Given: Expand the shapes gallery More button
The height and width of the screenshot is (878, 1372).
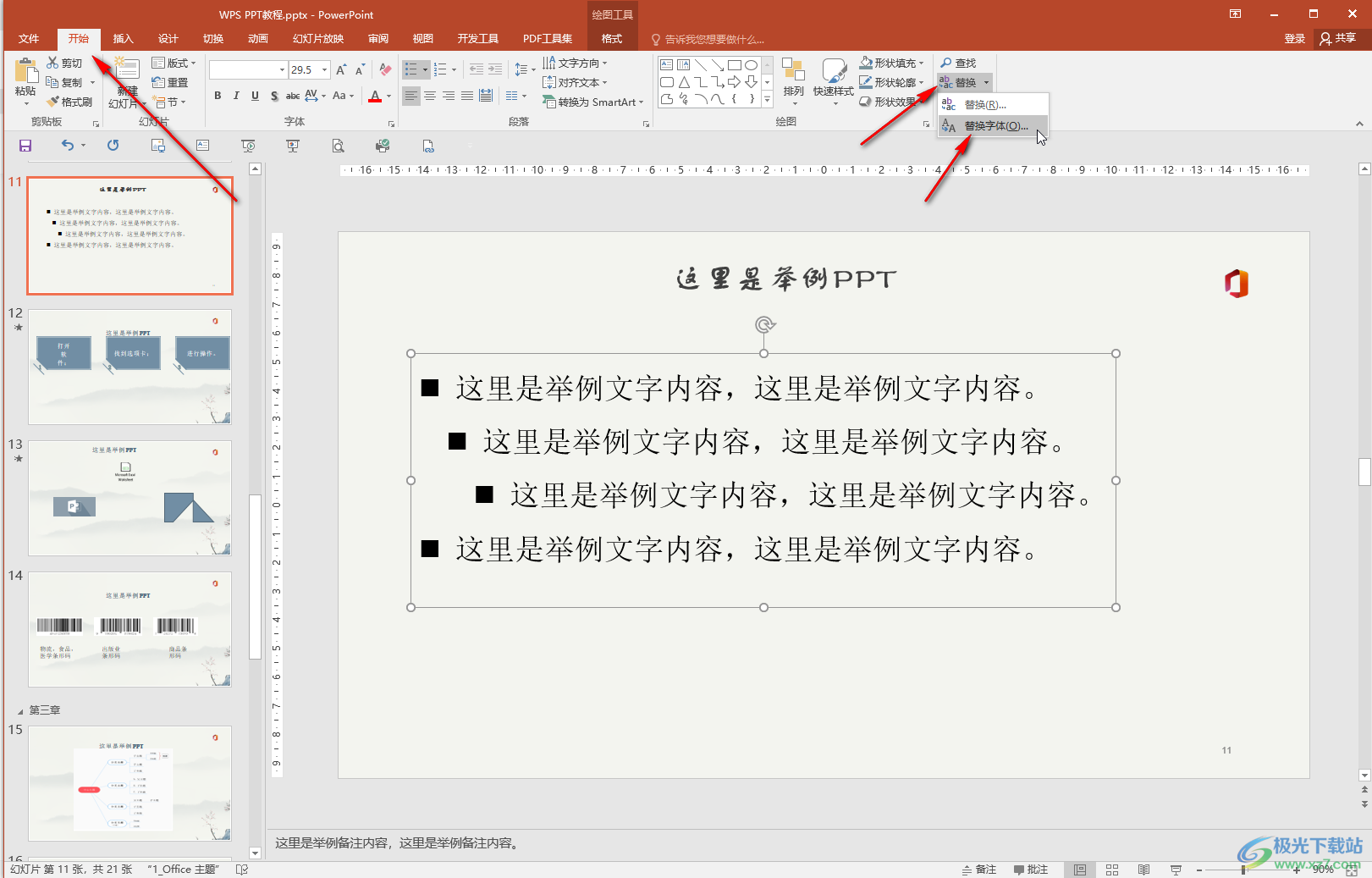Looking at the screenshot, I should point(767,99).
